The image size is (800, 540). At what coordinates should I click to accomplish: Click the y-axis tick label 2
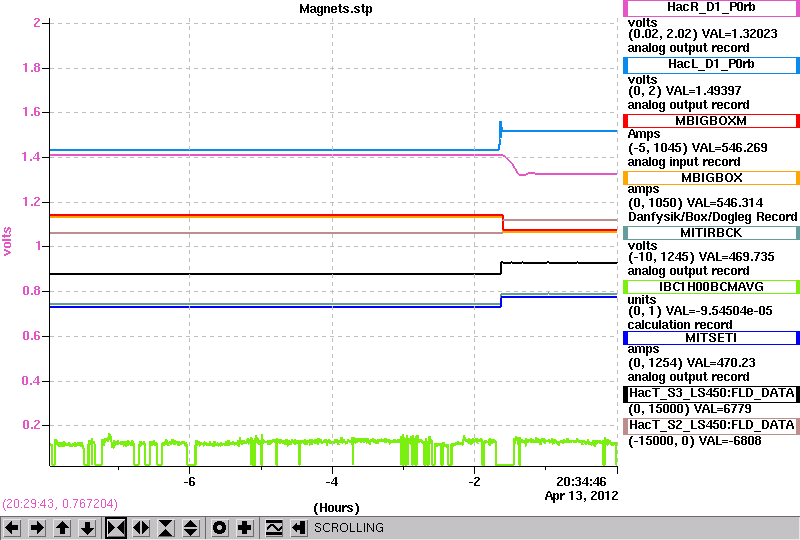tap(37, 23)
